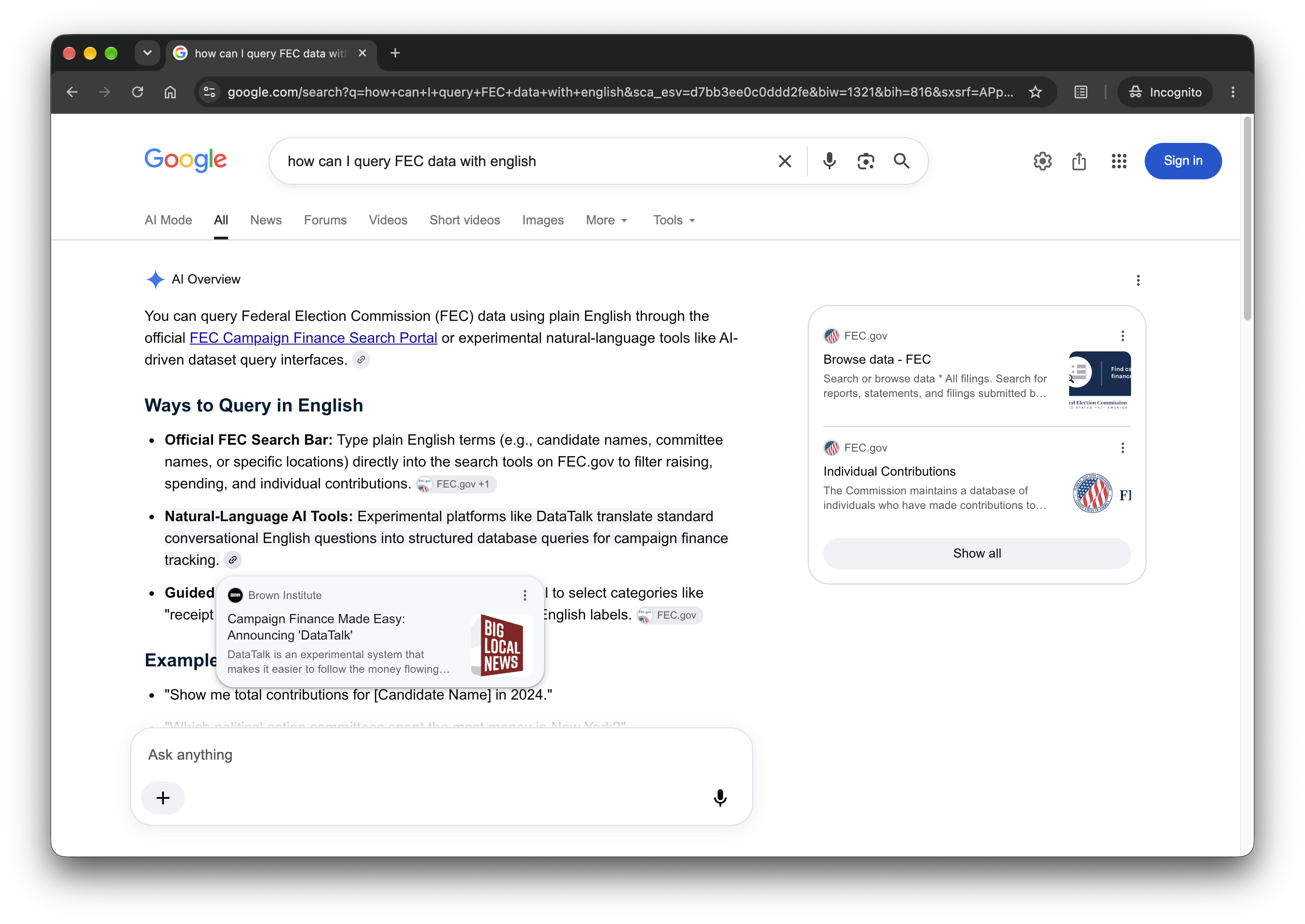The image size is (1305, 924).
Task: Click the Big Local News thumbnail
Action: pos(501,645)
